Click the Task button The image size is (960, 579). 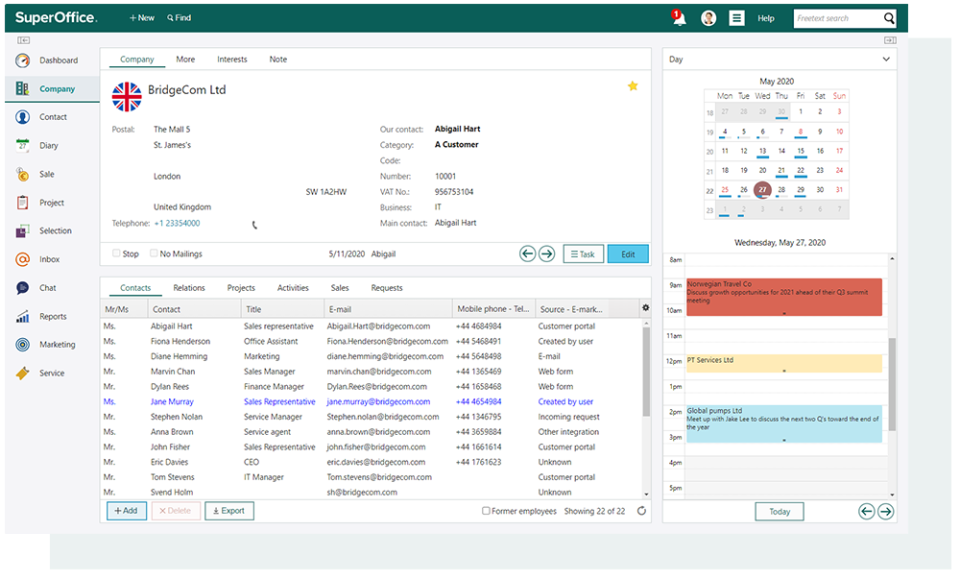pyautogui.click(x=583, y=254)
